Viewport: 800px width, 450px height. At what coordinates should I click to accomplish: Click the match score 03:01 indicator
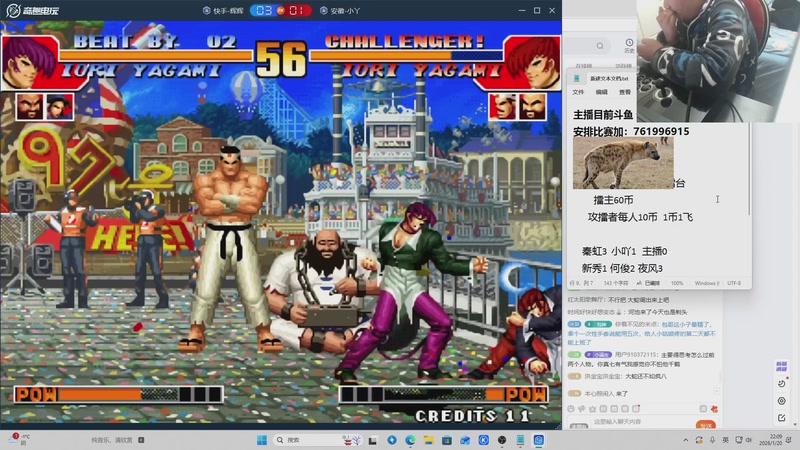click(281, 10)
